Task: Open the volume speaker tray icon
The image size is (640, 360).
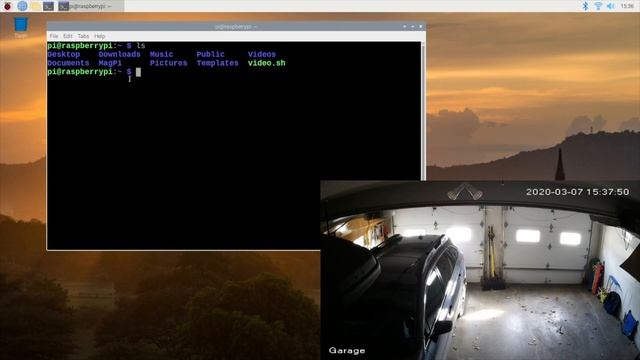Action: click(x=611, y=6)
